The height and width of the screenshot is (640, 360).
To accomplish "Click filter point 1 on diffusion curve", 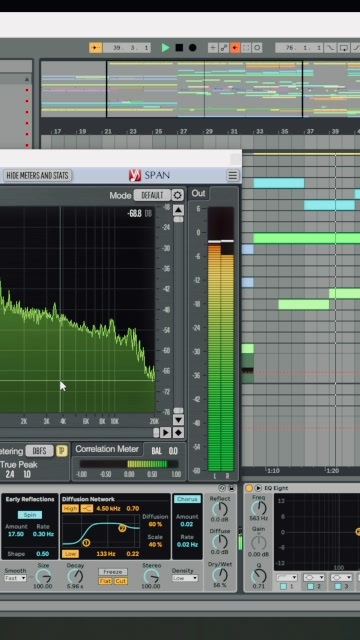I will (x=86, y=542).
